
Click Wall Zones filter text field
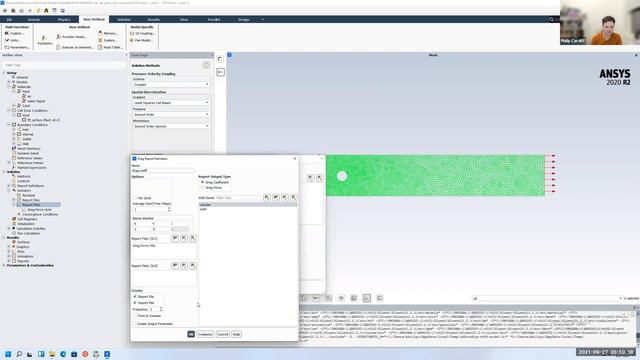point(238,198)
